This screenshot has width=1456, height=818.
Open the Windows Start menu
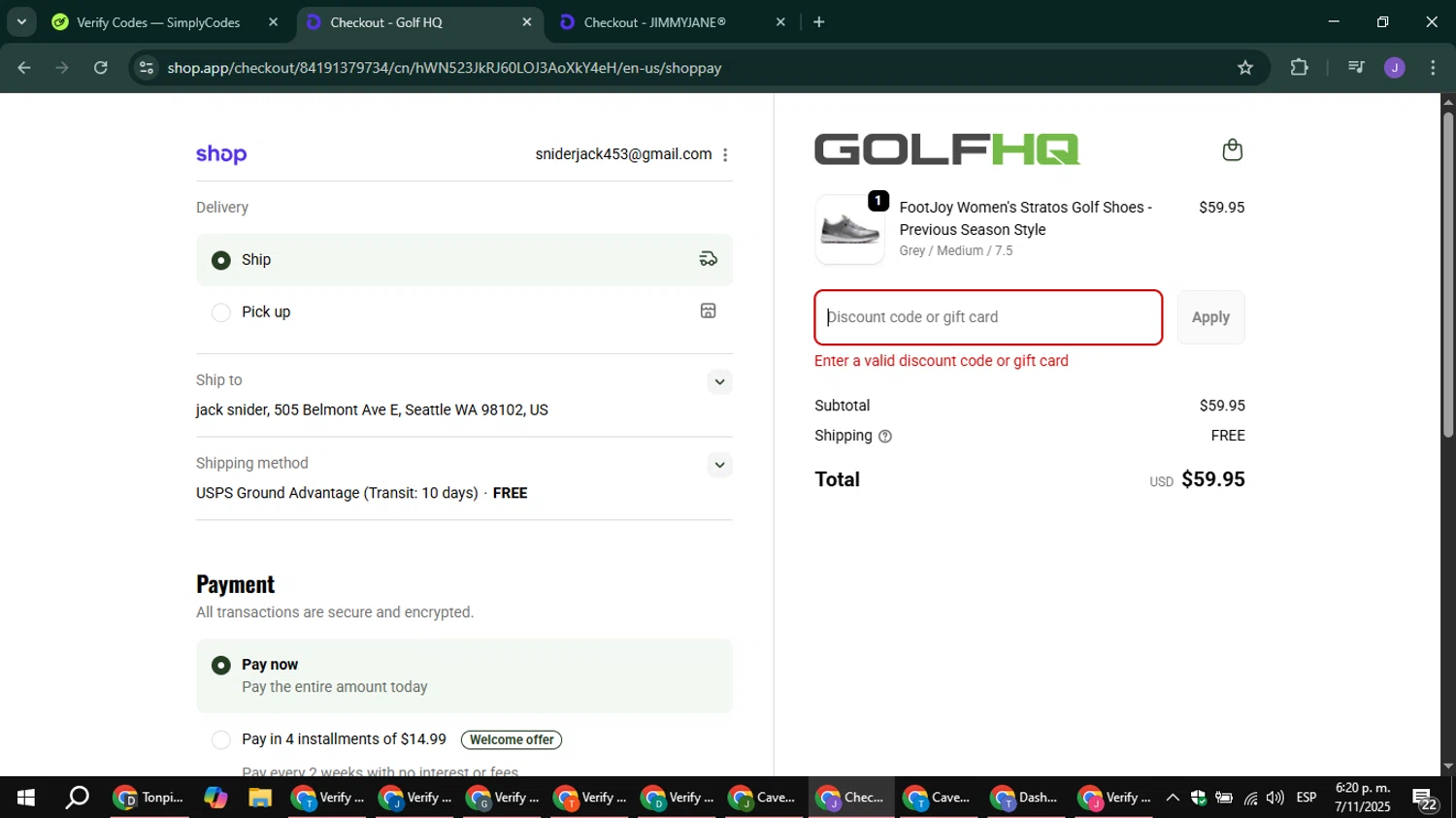(26, 798)
